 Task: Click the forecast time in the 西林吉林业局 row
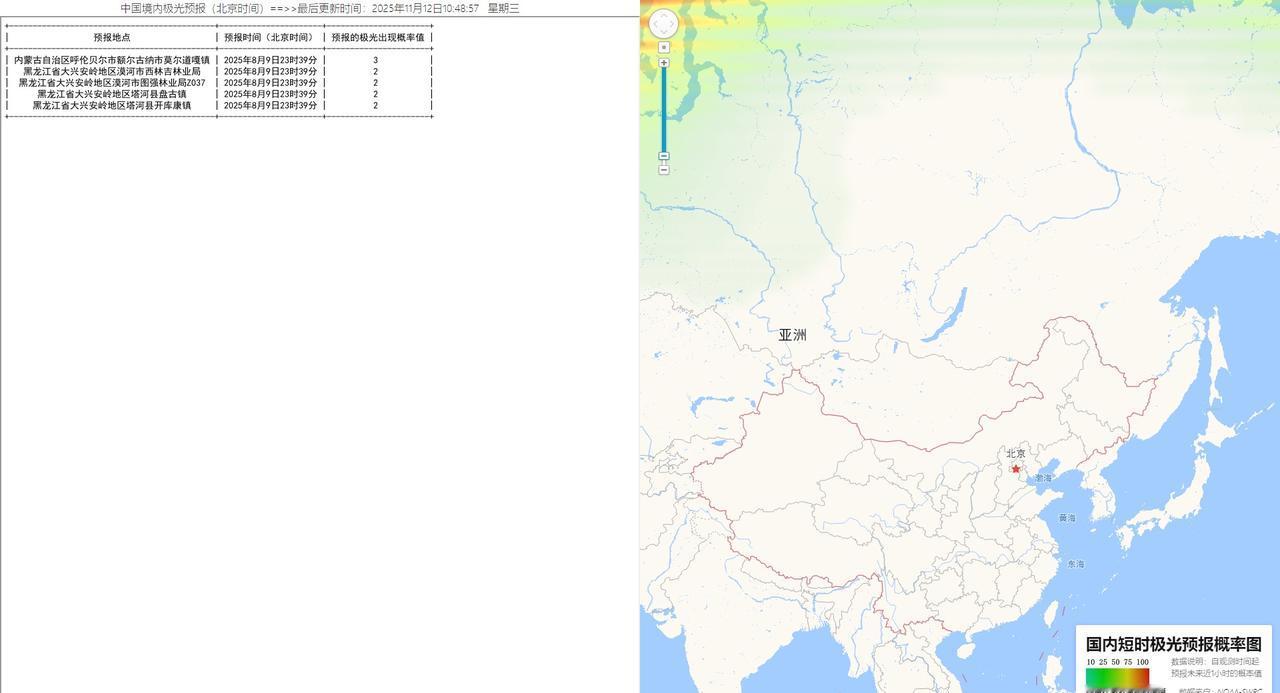pos(271,72)
